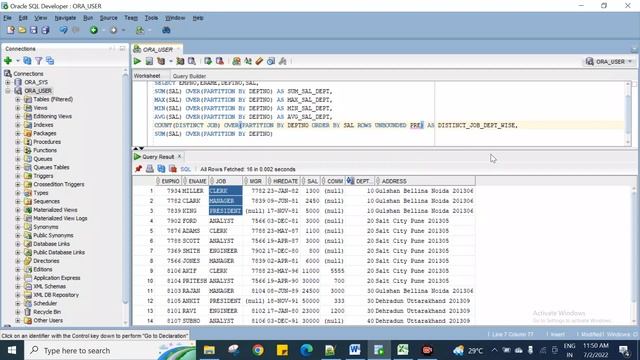Select the Worksheet tab
This screenshot has height=360, width=640.
click(147, 76)
